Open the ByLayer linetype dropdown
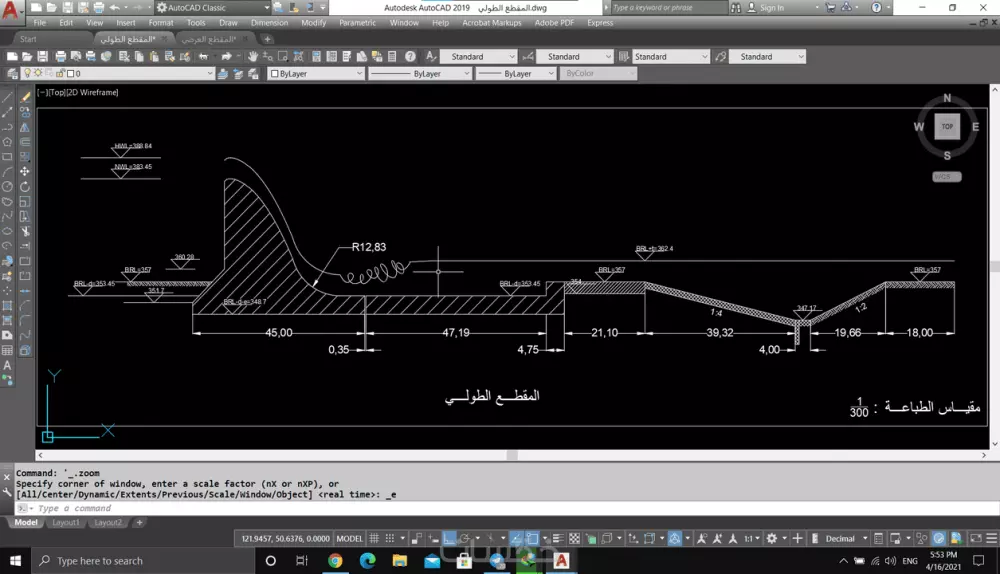 point(420,73)
